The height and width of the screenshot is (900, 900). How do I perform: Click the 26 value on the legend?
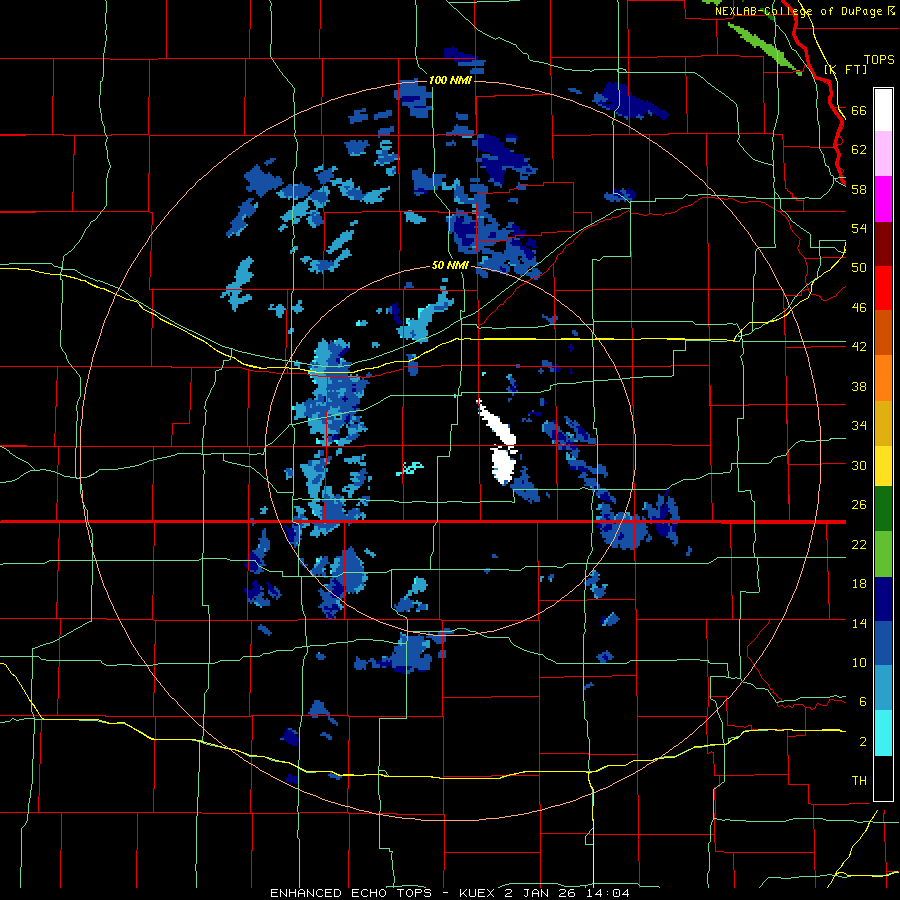point(859,505)
